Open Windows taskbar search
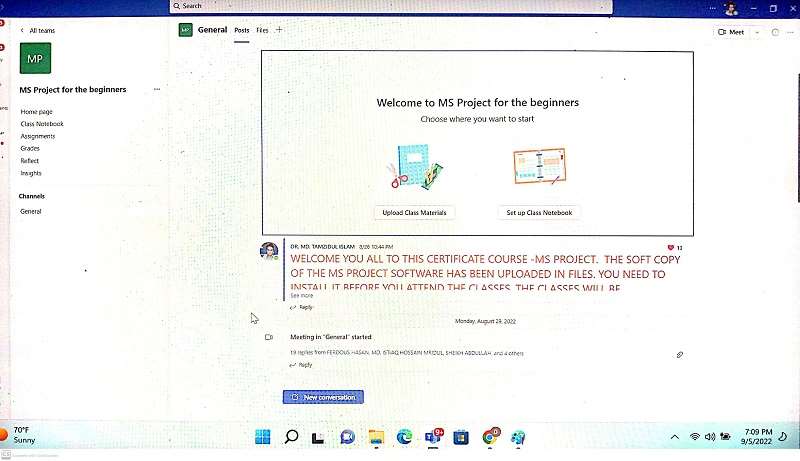Screen dimensions: 800x461 point(291,437)
